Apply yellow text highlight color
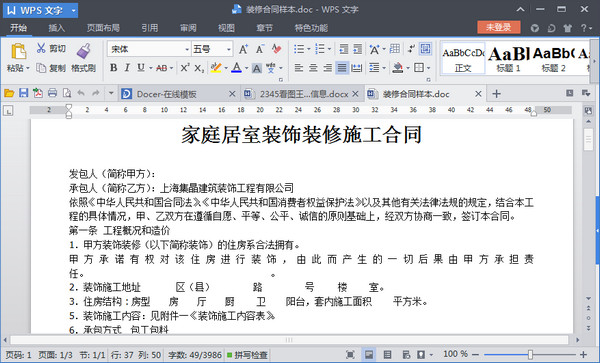The width and height of the screenshot is (600, 363). click(216, 68)
